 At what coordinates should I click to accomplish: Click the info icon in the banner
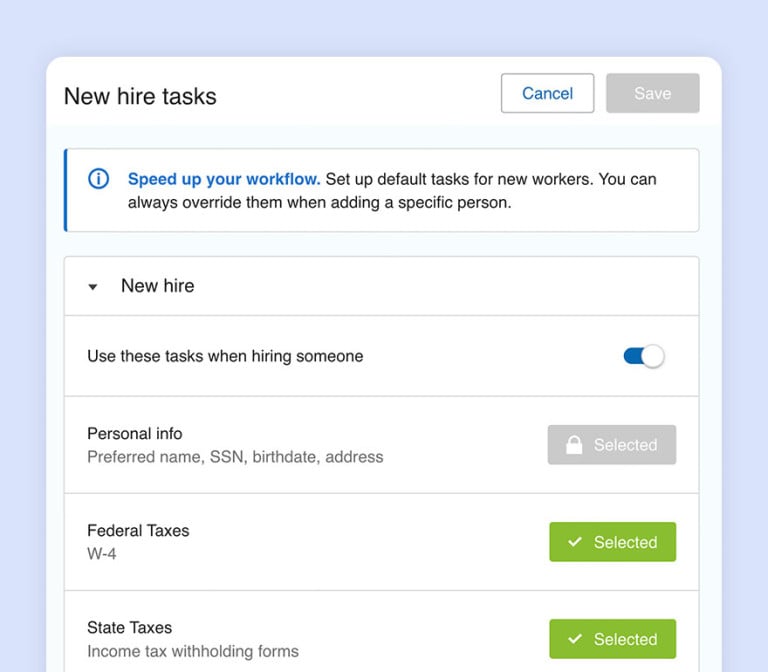pyautogui.click(x=98, y=179)
